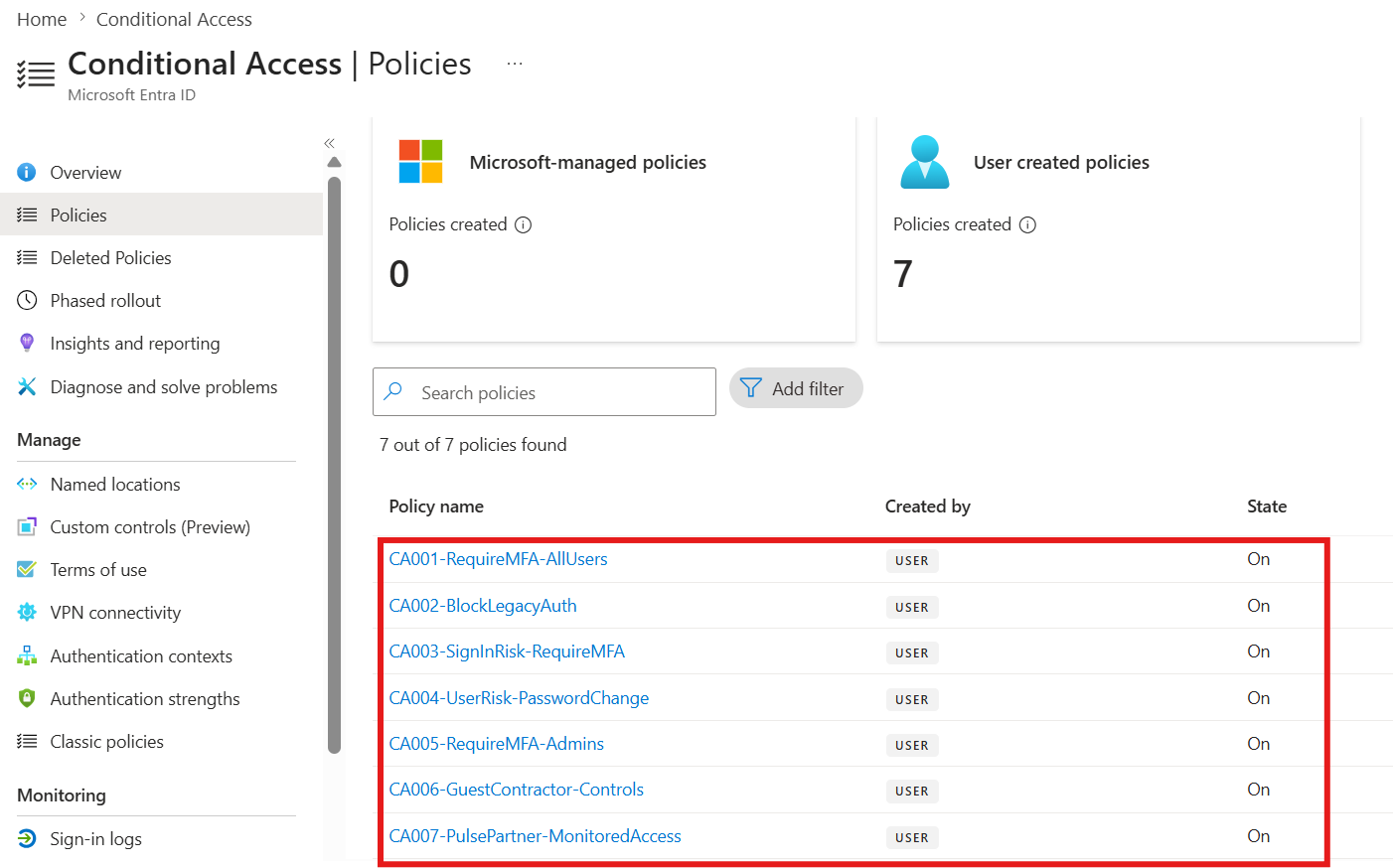This screenshot has height=868, width=1393.
Task: Sort by Policy name column header
Action: tap(436, 506)
